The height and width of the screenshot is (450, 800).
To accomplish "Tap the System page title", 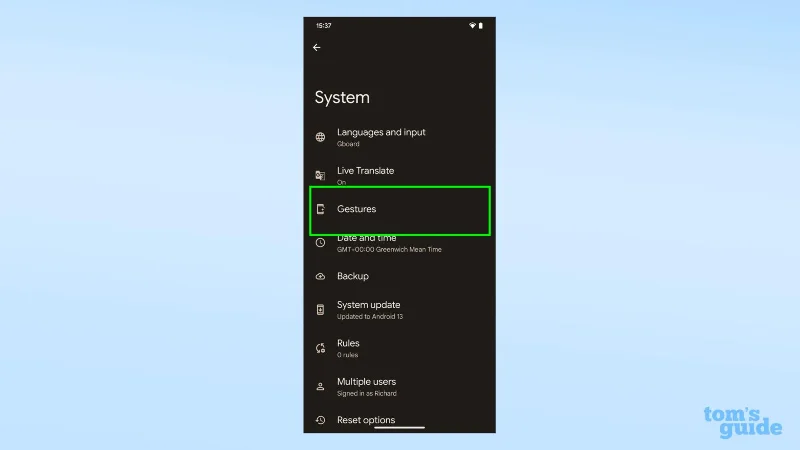I will click(x=342, y=97).
